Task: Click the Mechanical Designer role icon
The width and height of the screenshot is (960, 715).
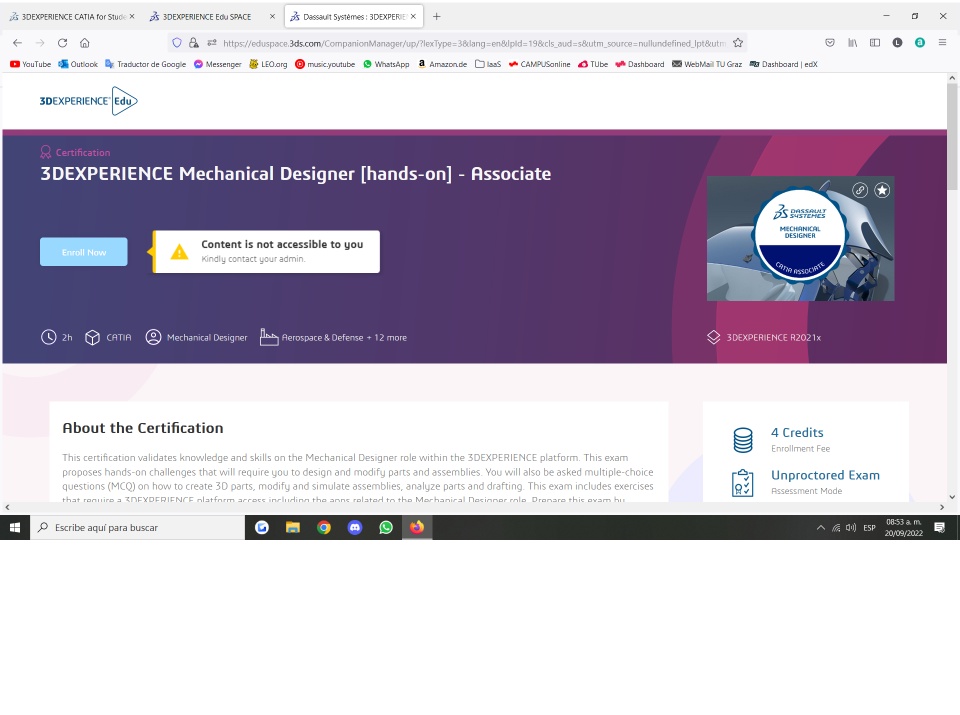Action: click(x=153, y=337)
